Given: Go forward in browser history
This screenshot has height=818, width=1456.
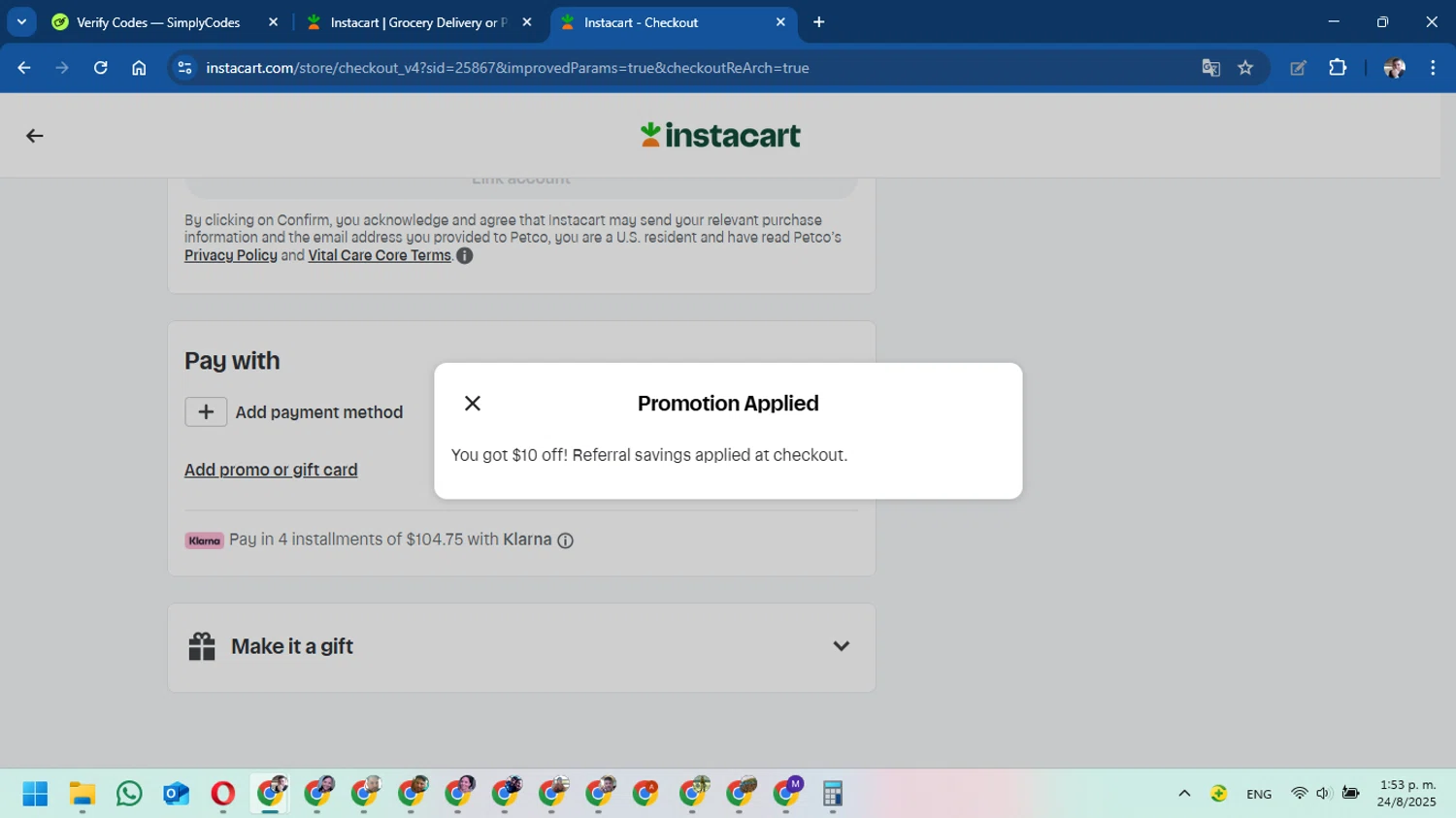Looking at the screenshot, I should click(x=62, y=68).
